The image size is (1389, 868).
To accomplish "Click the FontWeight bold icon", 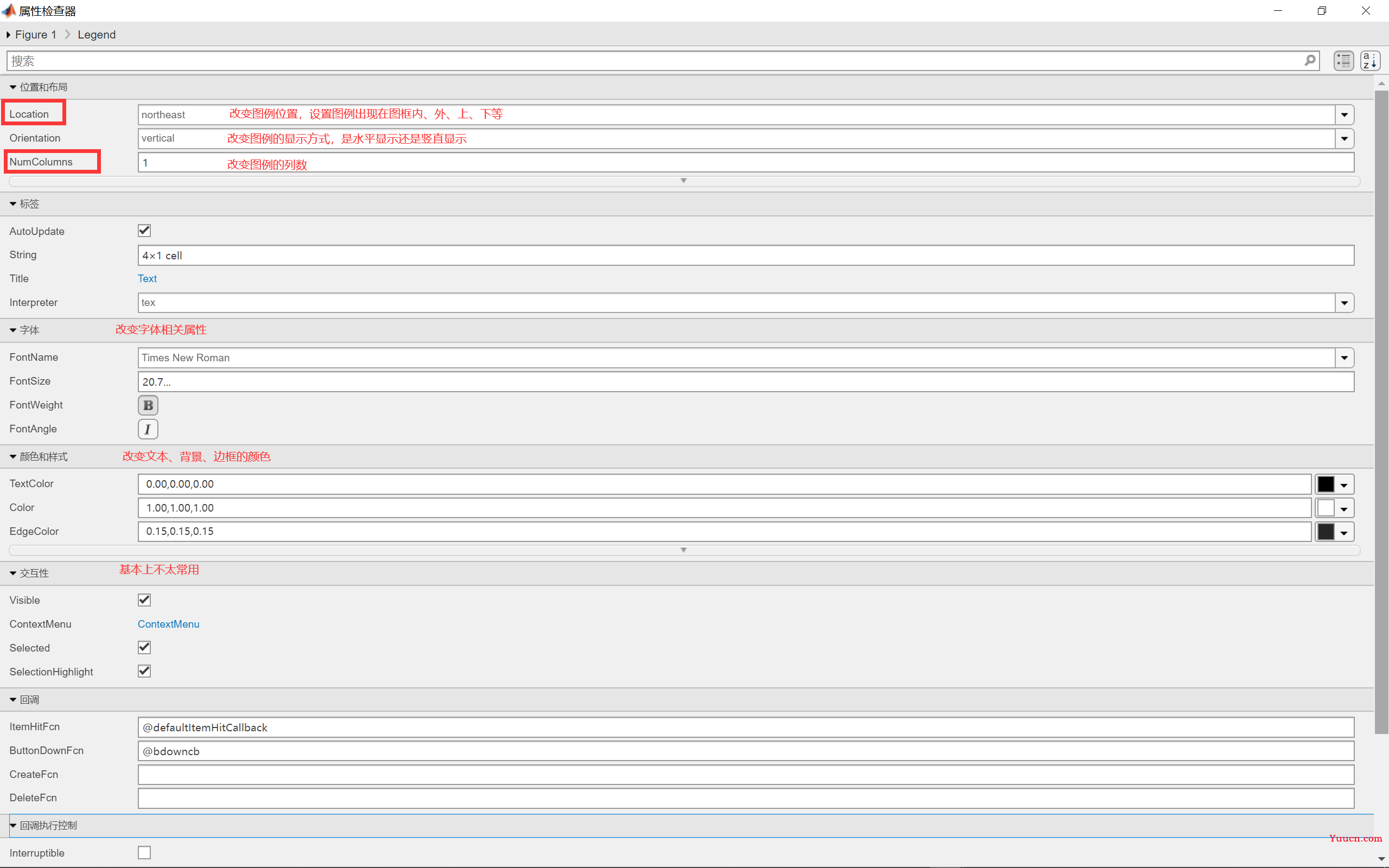I will click(x=148, y=405).
